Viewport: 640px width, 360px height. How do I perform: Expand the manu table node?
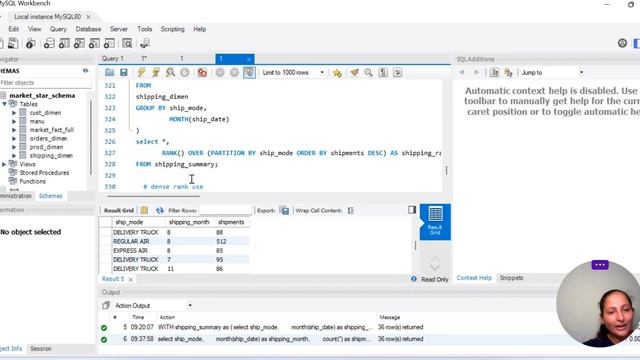pos(14,121)
